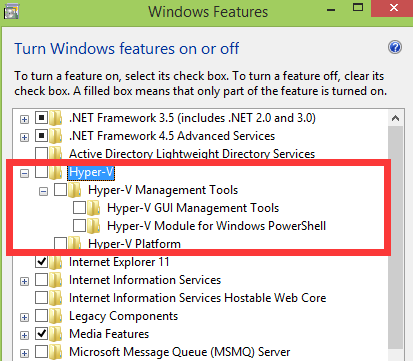Click the IIS Hostable Web Core folder icon
Image resolution: width=413 pixels, height=361 pixels.
(x=56, y=298)
